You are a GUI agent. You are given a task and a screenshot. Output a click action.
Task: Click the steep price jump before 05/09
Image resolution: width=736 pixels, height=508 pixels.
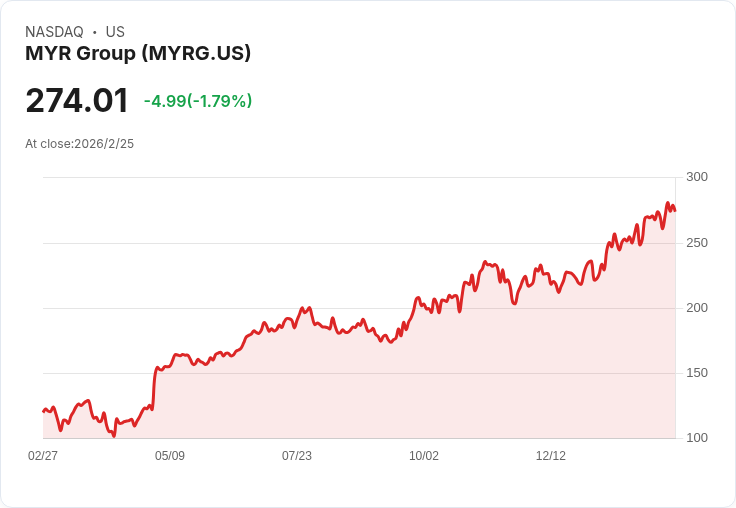[154, 385]
